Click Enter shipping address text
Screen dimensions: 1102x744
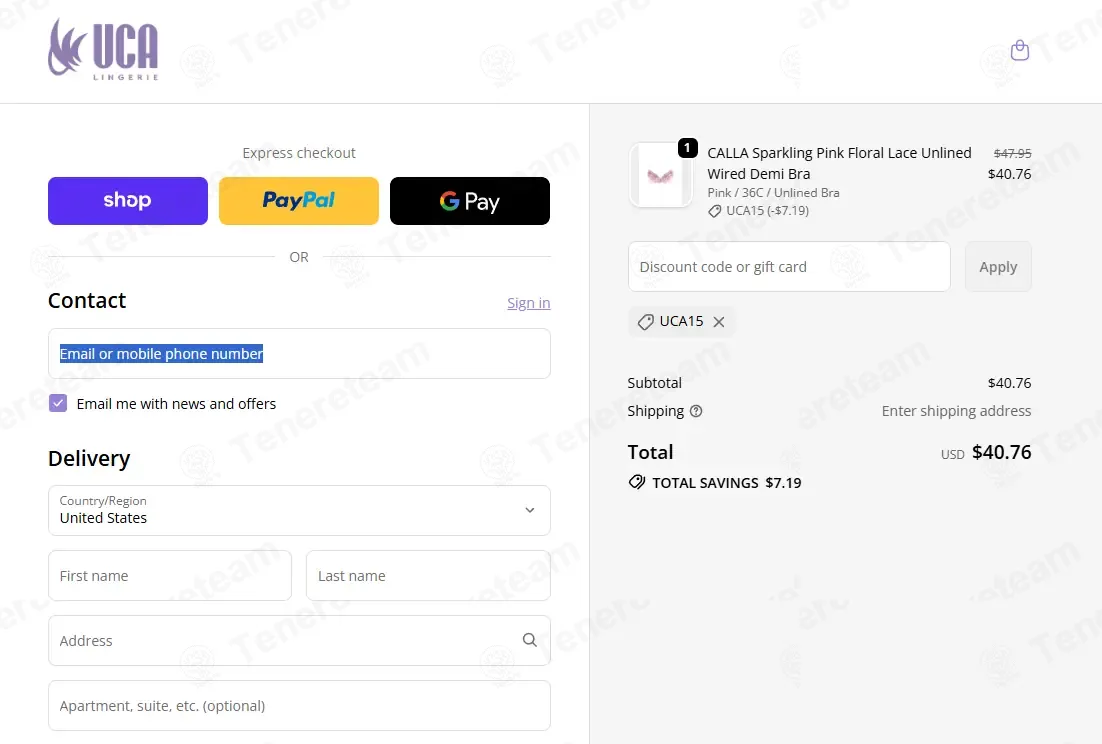pyautogui.click(x=957, y=411)
